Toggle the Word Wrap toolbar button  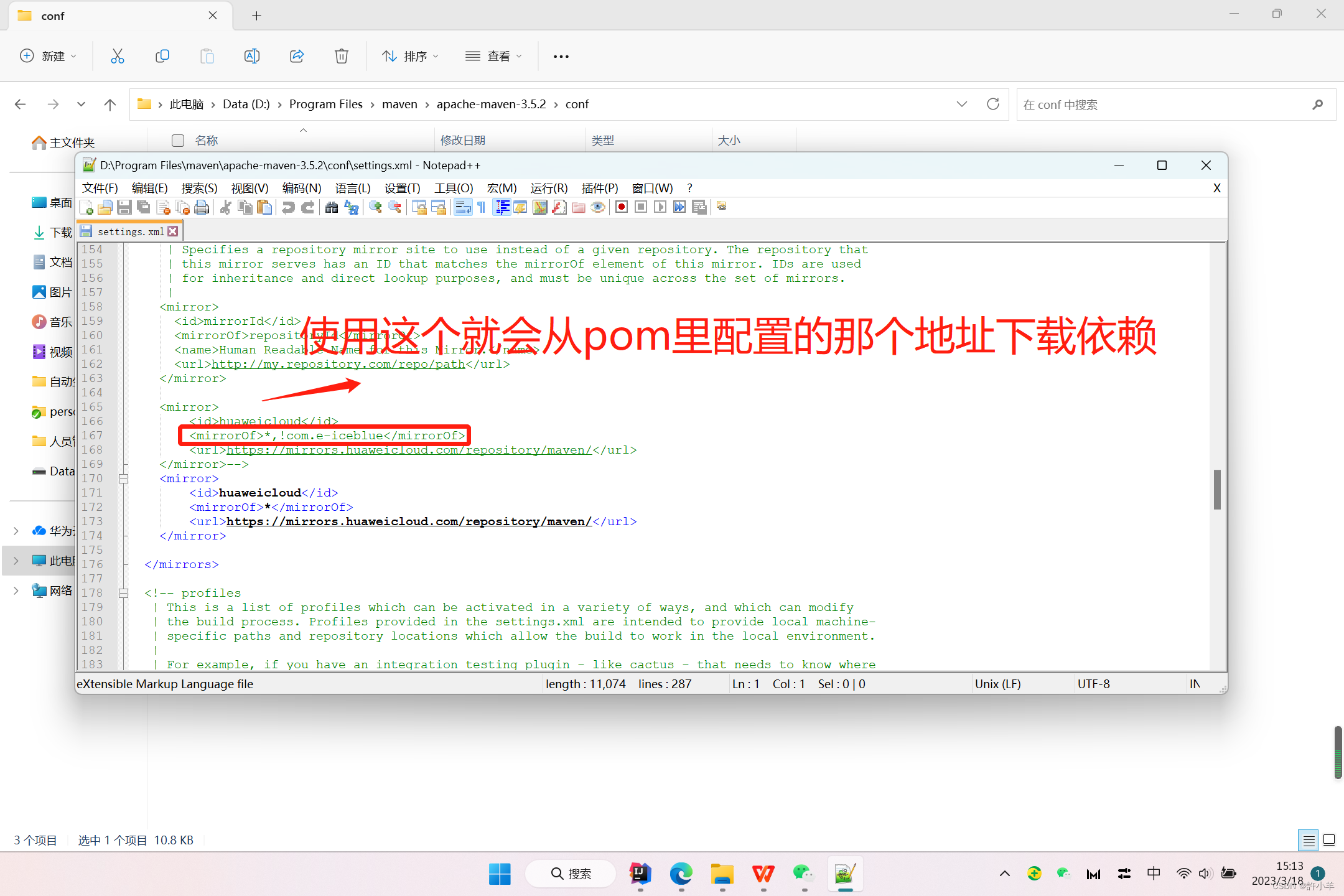pyautogui.click(x=463, y=207)
